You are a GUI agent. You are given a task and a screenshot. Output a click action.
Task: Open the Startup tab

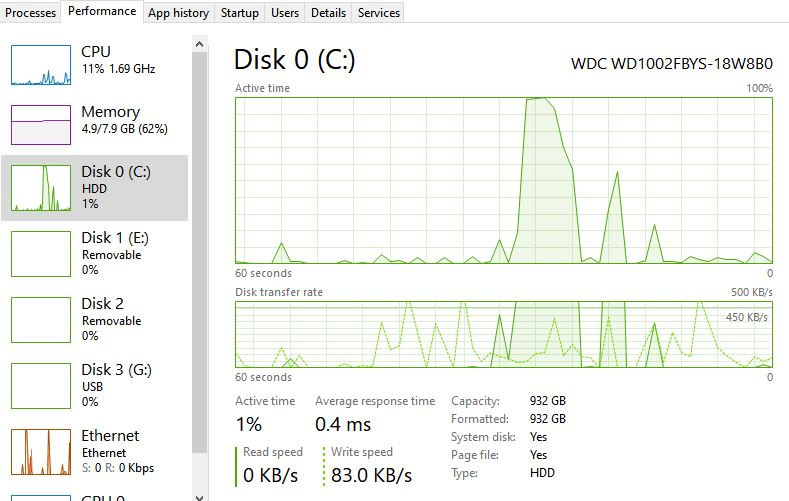[239, 13]
